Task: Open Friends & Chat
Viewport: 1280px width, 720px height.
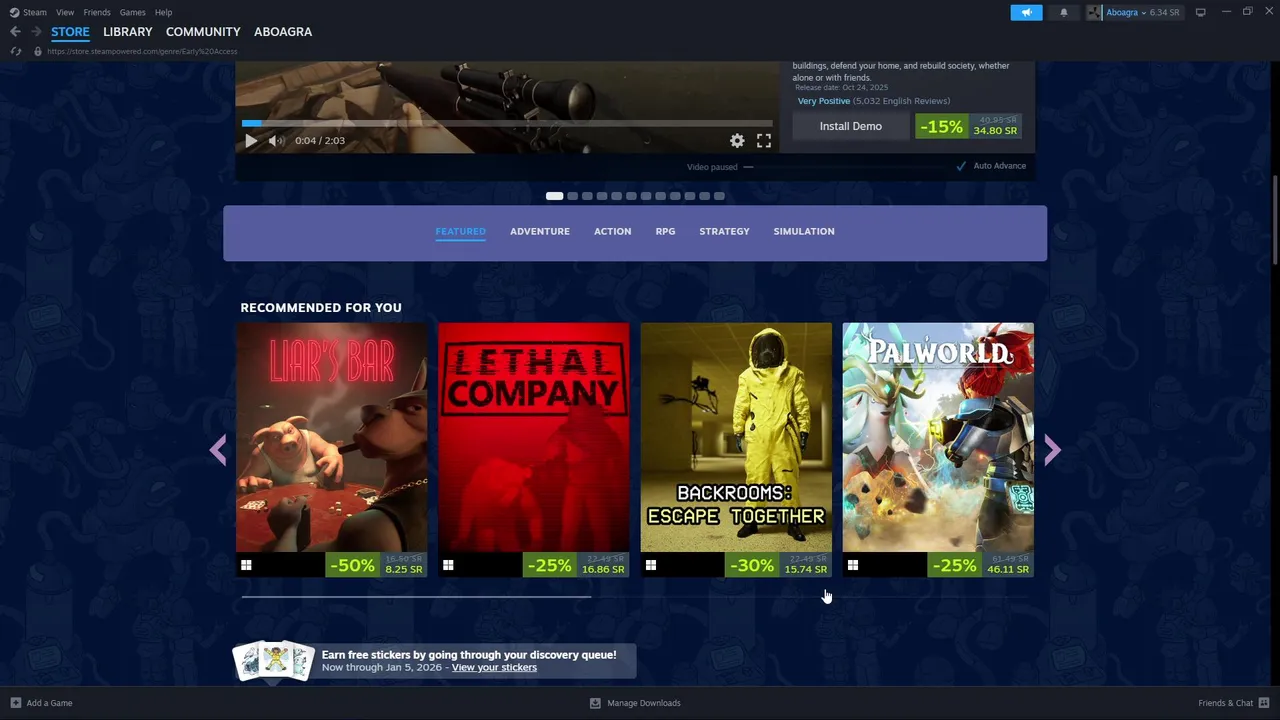Action: click(x=1225, y=703)
